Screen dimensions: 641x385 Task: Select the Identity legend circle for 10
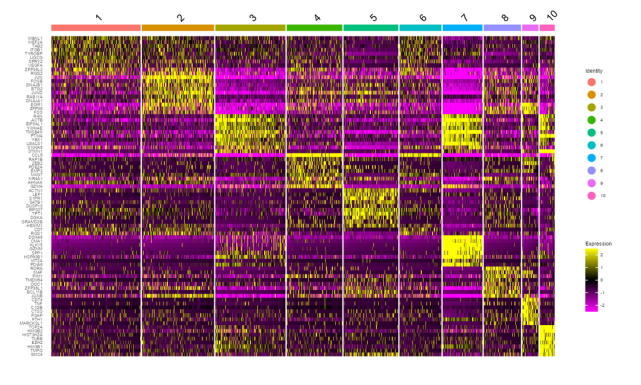click(592, 196)
